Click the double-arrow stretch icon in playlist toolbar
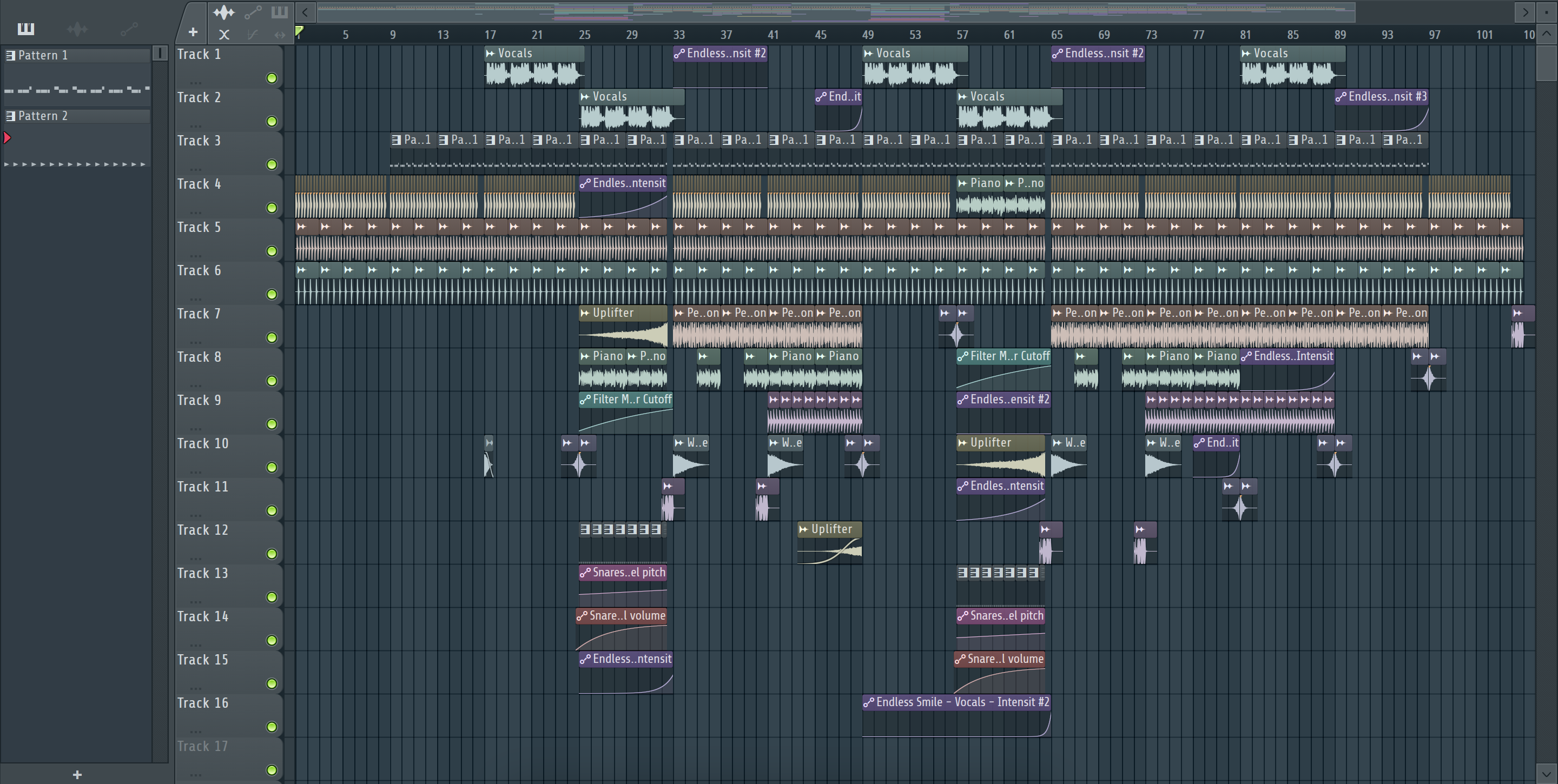 pos(280,35)
